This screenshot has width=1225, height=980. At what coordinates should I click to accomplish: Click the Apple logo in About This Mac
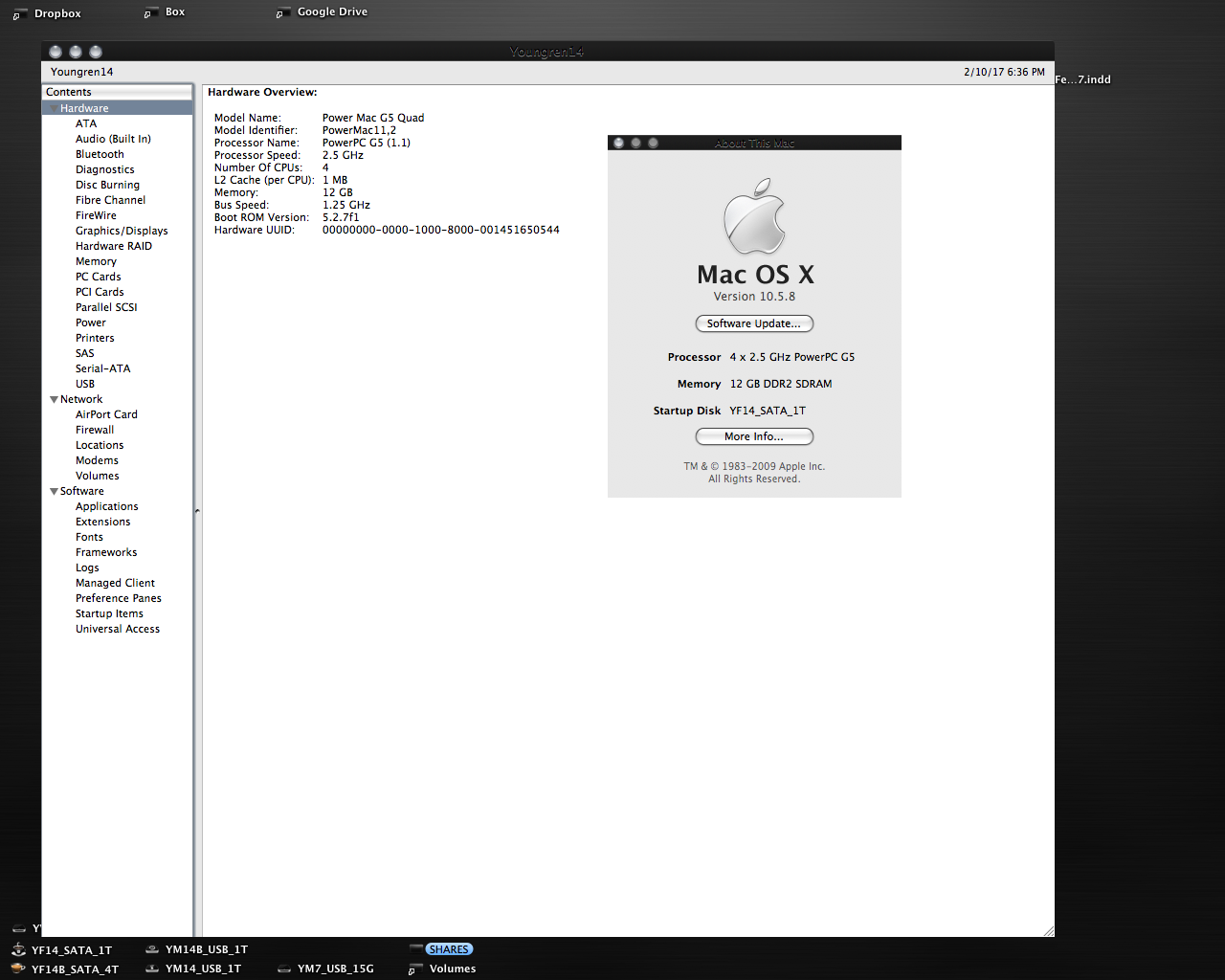point(754,216)
